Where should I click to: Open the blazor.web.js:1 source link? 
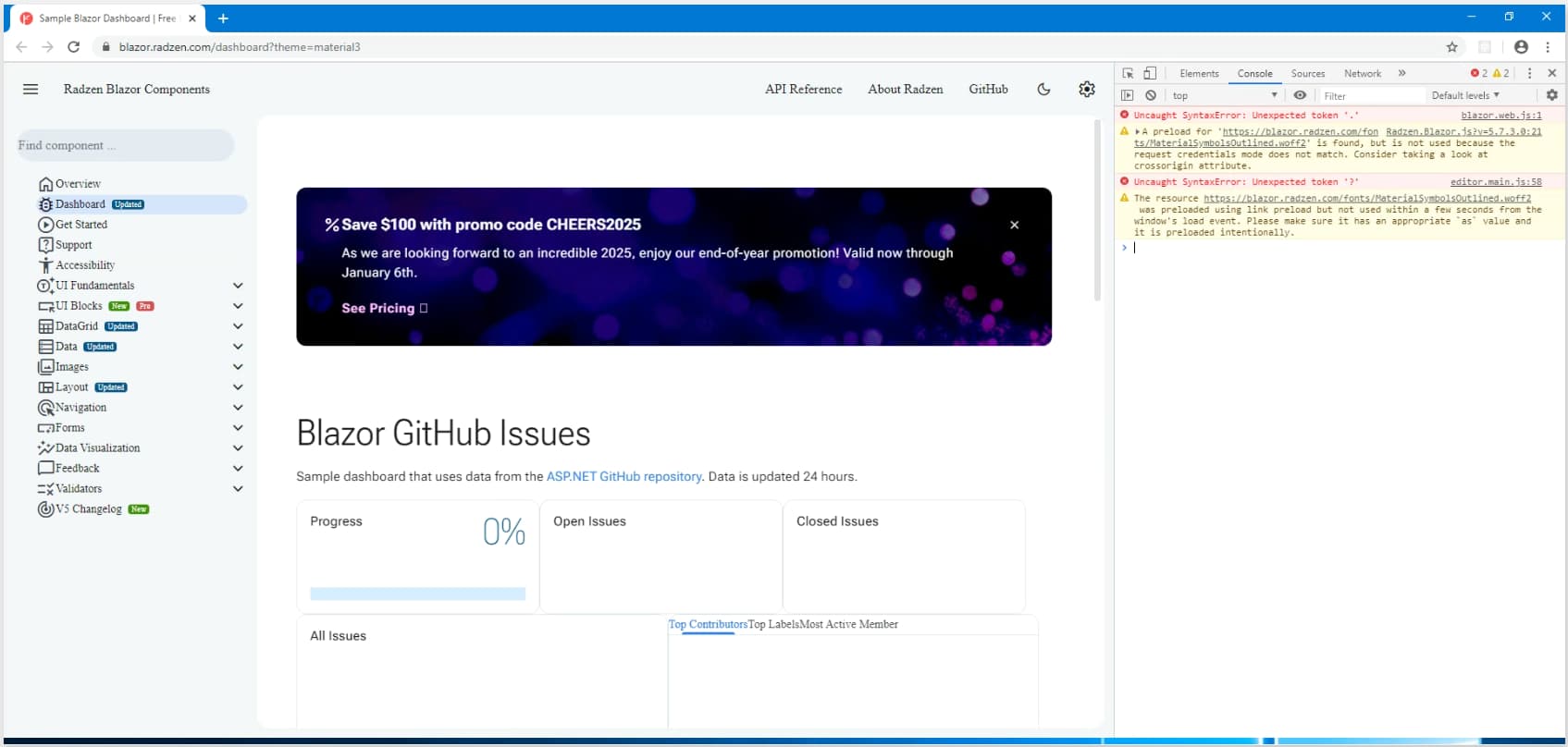tap(1500, 116)
